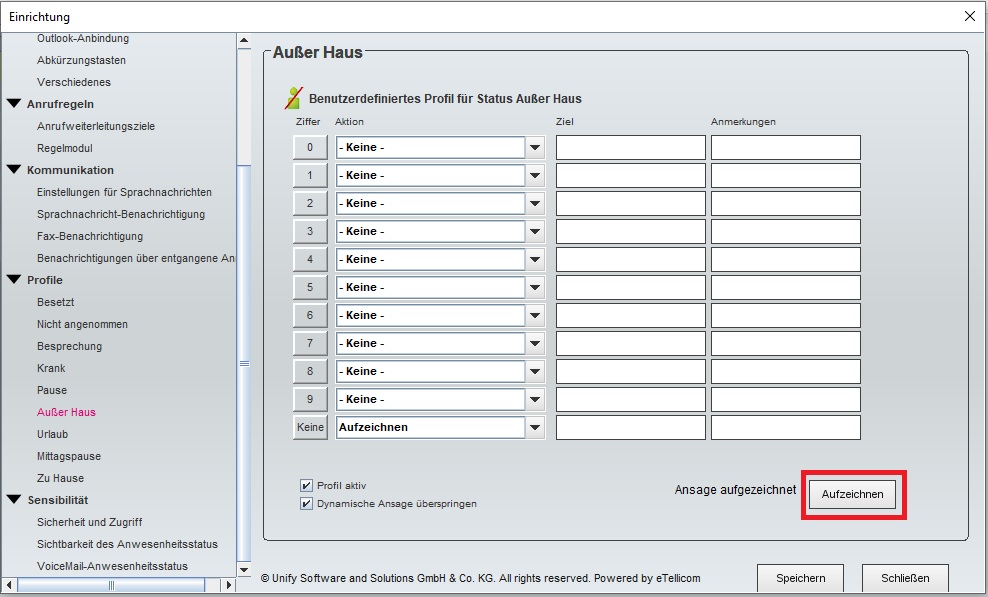Screen dimensions: 988x597
Task: Open the Aufzeichnen action dropdown
Action: (x=536, y=428)
